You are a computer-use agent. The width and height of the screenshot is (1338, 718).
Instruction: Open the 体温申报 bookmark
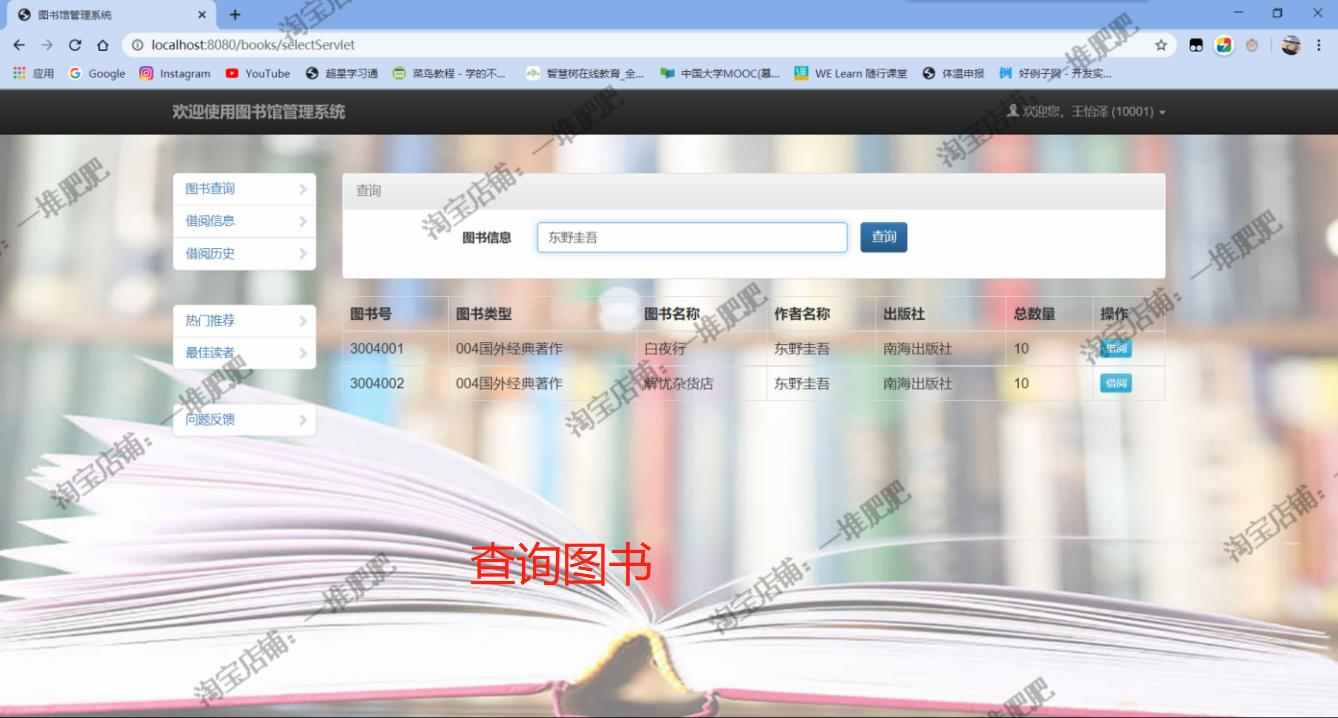click(x=953, y=73)
